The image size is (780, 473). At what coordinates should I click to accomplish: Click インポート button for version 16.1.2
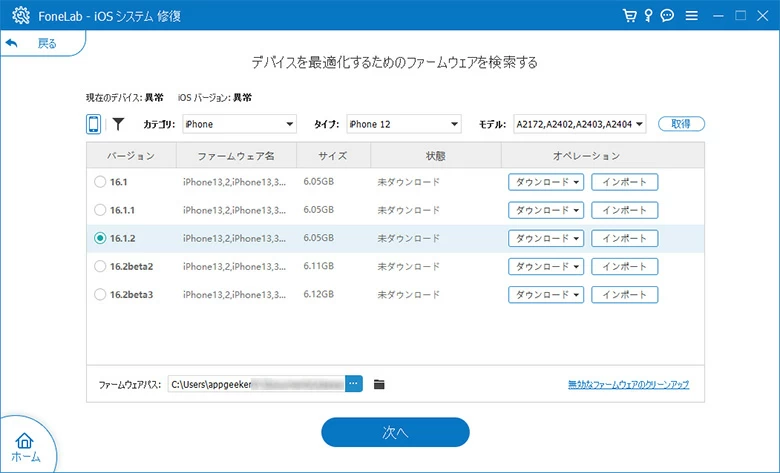coord(624,238)
